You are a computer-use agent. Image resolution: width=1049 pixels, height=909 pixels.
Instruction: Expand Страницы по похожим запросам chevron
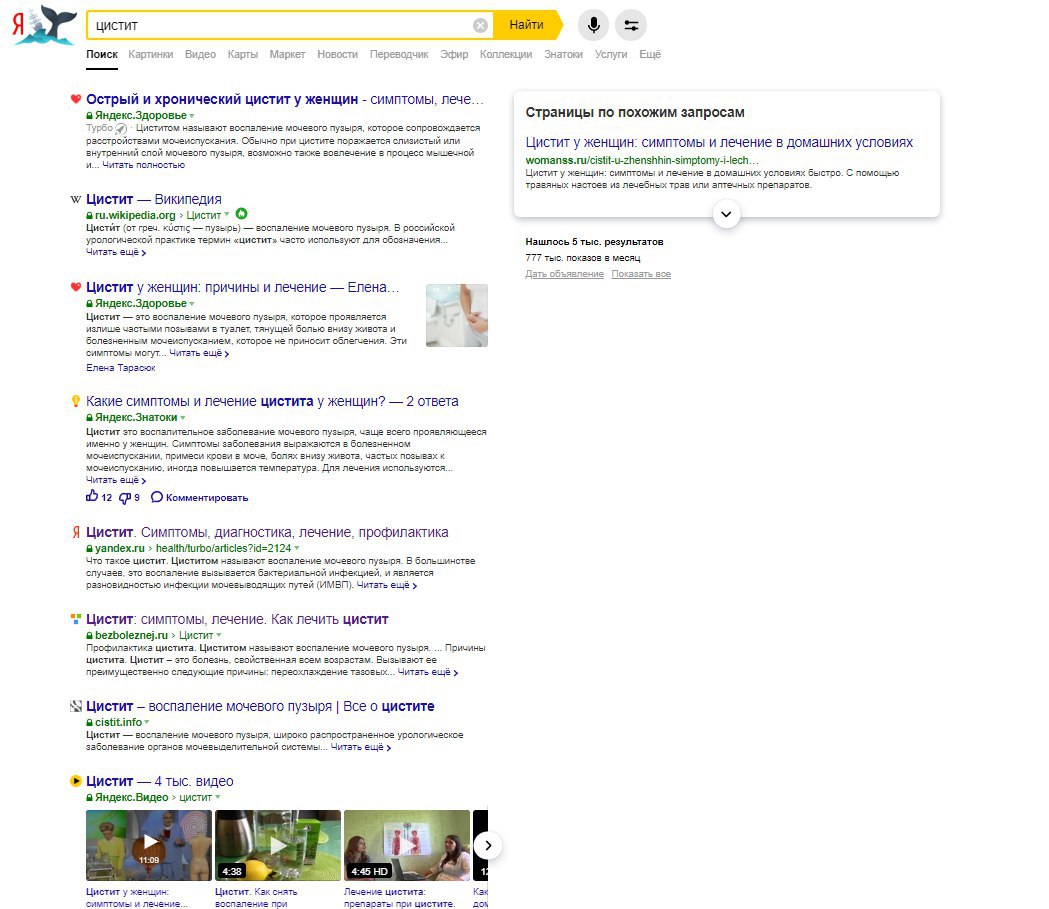(726, 214)
